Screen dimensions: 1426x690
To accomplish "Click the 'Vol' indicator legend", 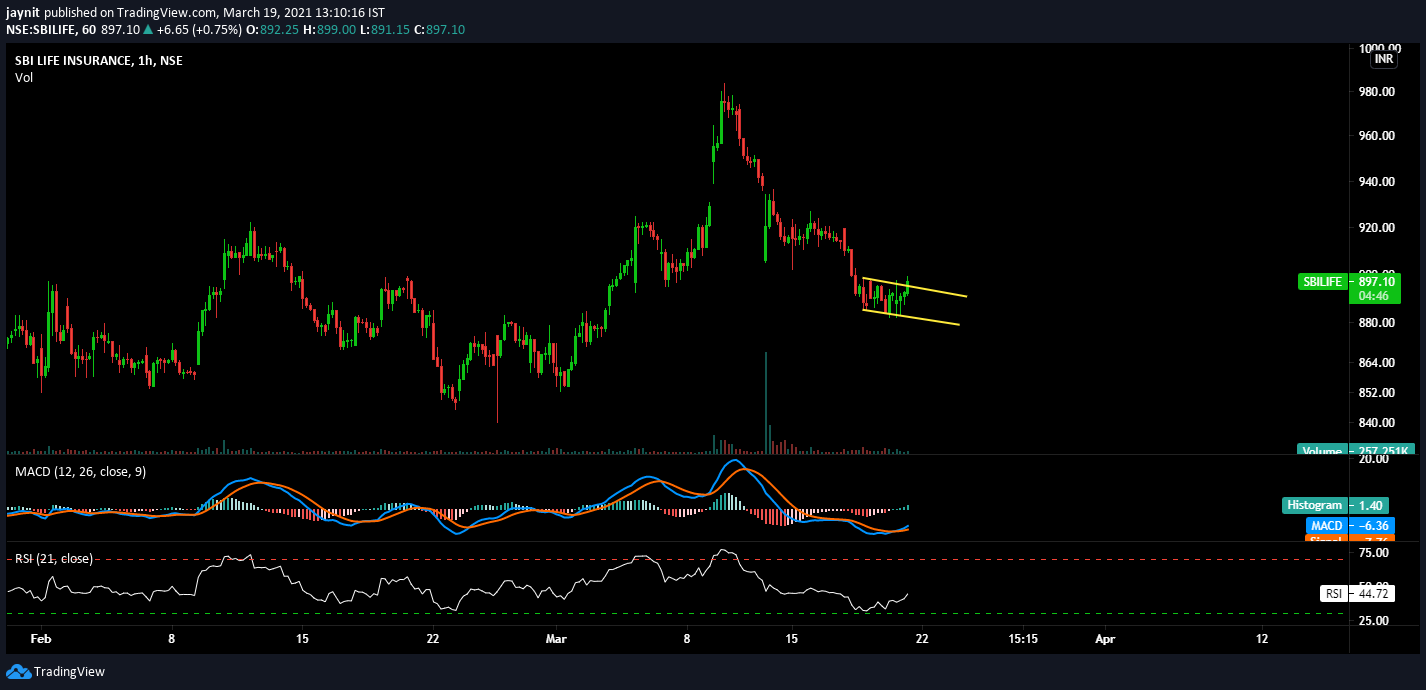I will coord(24,78).
